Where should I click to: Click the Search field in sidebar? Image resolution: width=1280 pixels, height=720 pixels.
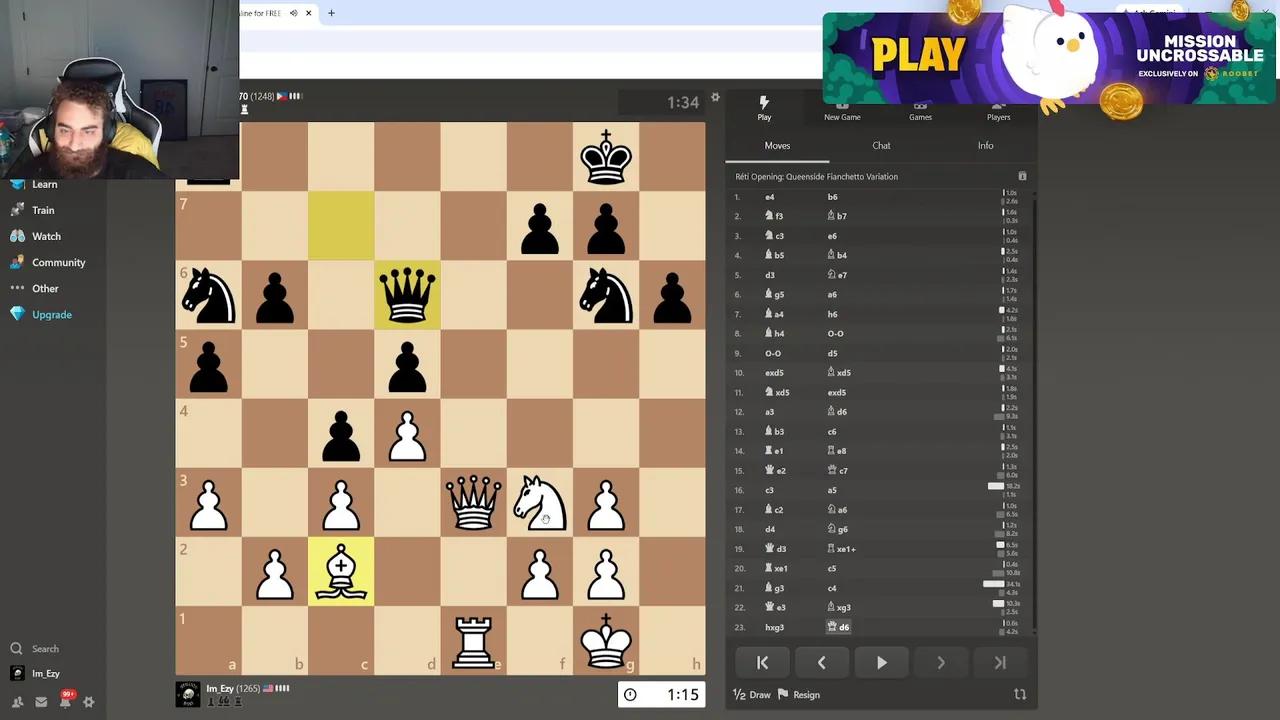(x=45, y=649)
